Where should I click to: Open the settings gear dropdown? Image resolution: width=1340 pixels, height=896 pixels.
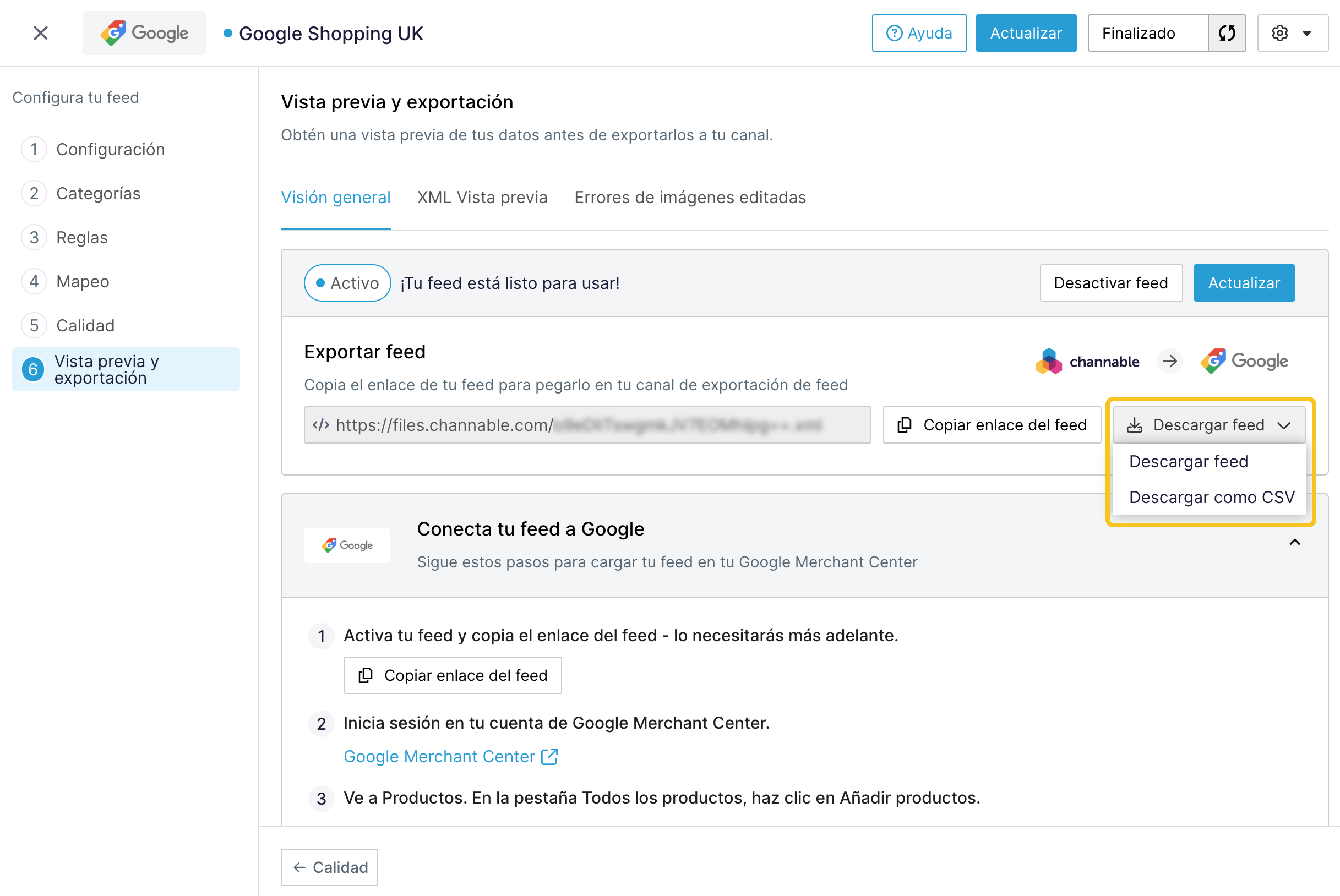[x=1293, y=33]
